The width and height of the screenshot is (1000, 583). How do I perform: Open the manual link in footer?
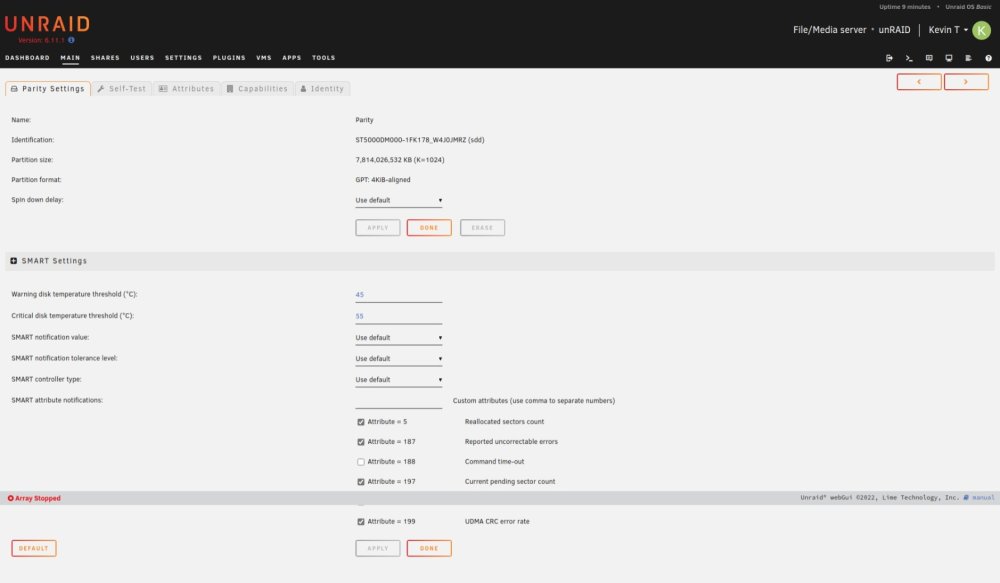tap(983, 498)
